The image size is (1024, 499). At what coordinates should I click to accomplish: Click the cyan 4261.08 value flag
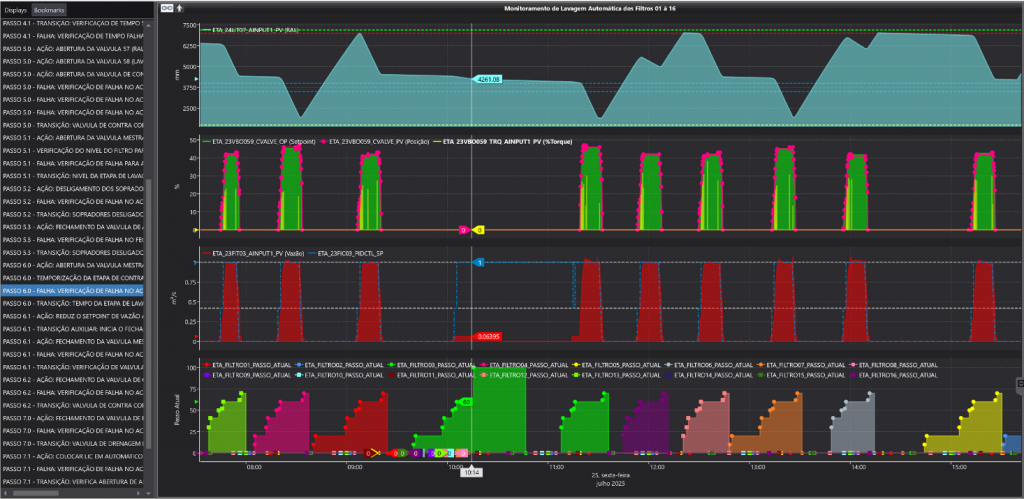pyautogui.click(x=488, y=79)
